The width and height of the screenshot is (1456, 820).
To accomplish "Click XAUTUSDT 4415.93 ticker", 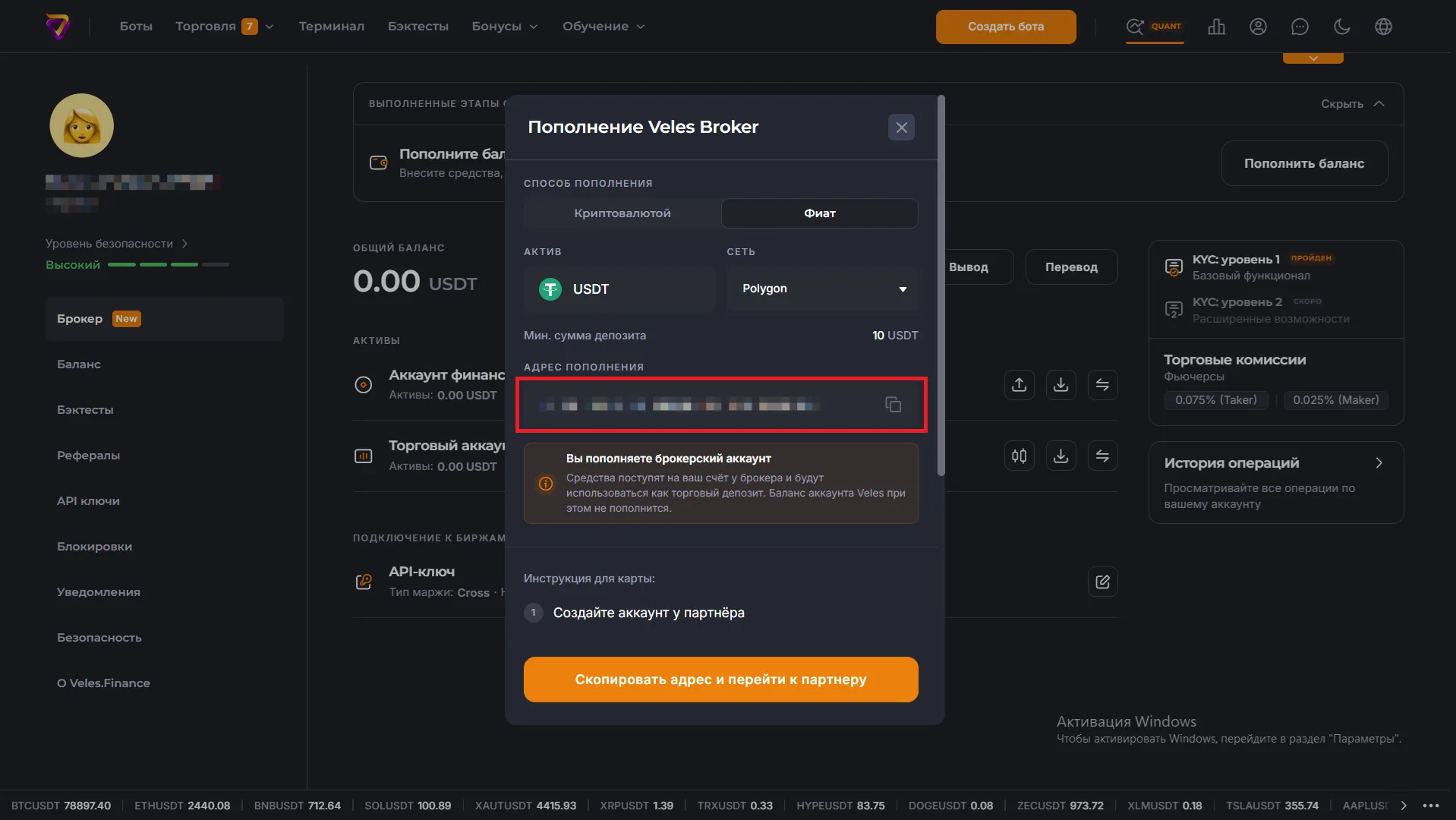I will click(525, 806).
